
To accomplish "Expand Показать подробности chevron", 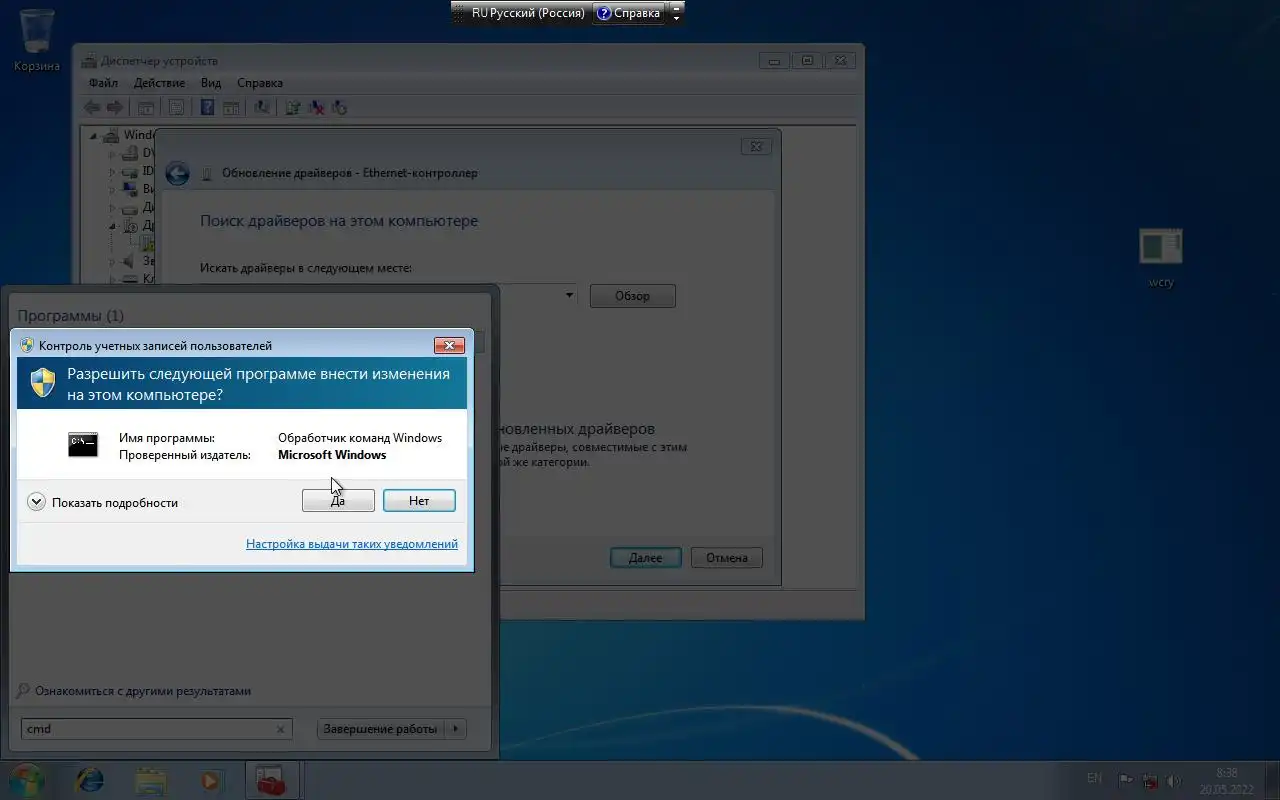I will point(36,502).
